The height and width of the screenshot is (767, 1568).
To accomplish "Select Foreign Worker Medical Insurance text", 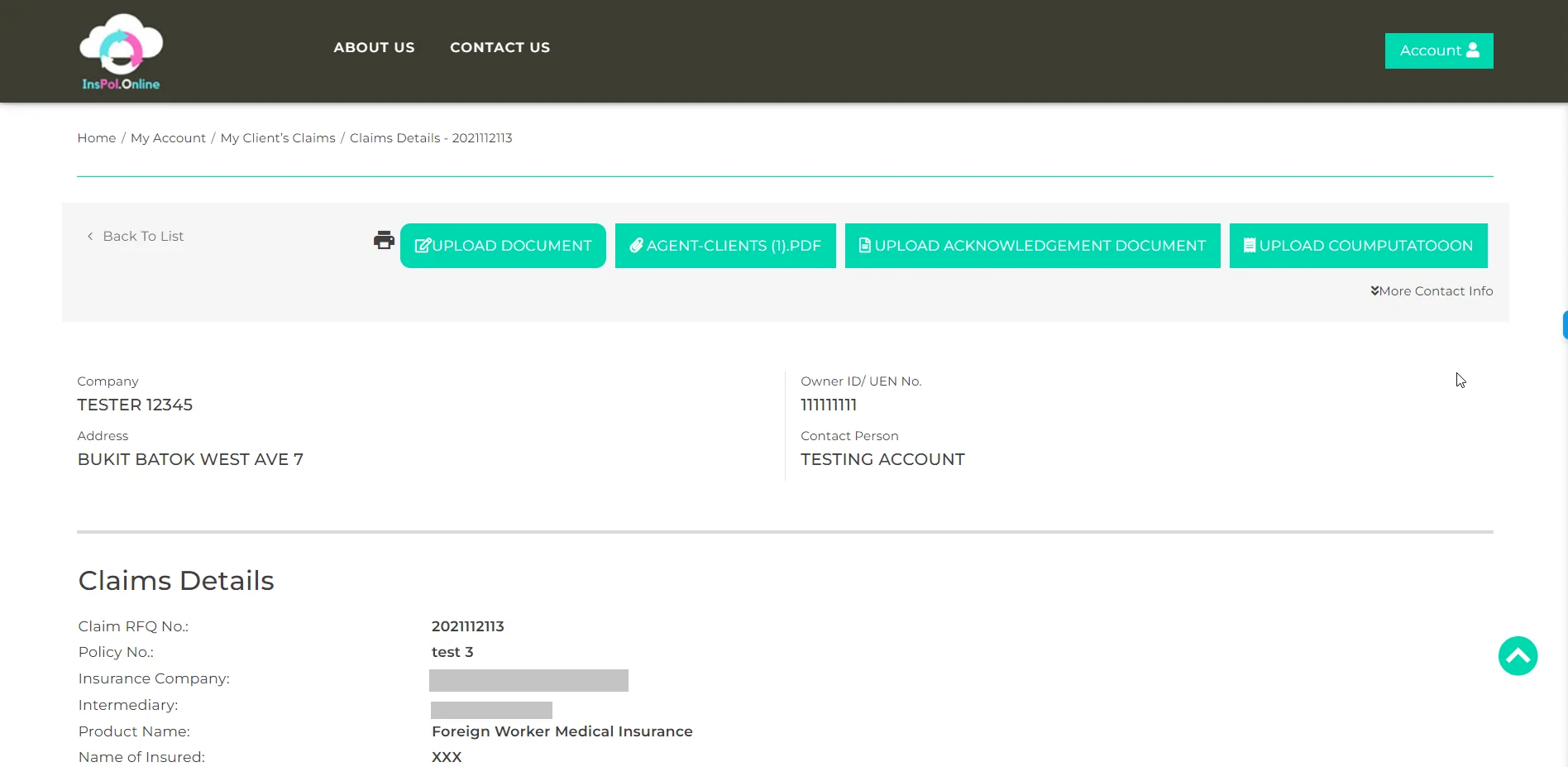I will [x=562, y=731].
